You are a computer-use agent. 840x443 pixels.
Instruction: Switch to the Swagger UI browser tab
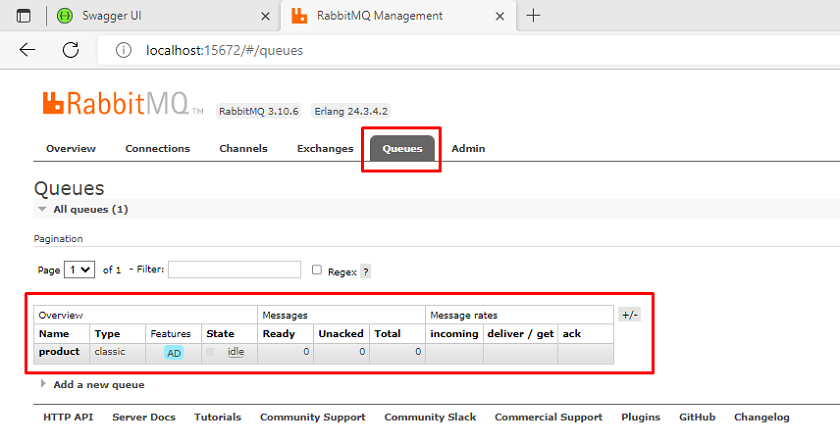[163, 16]
